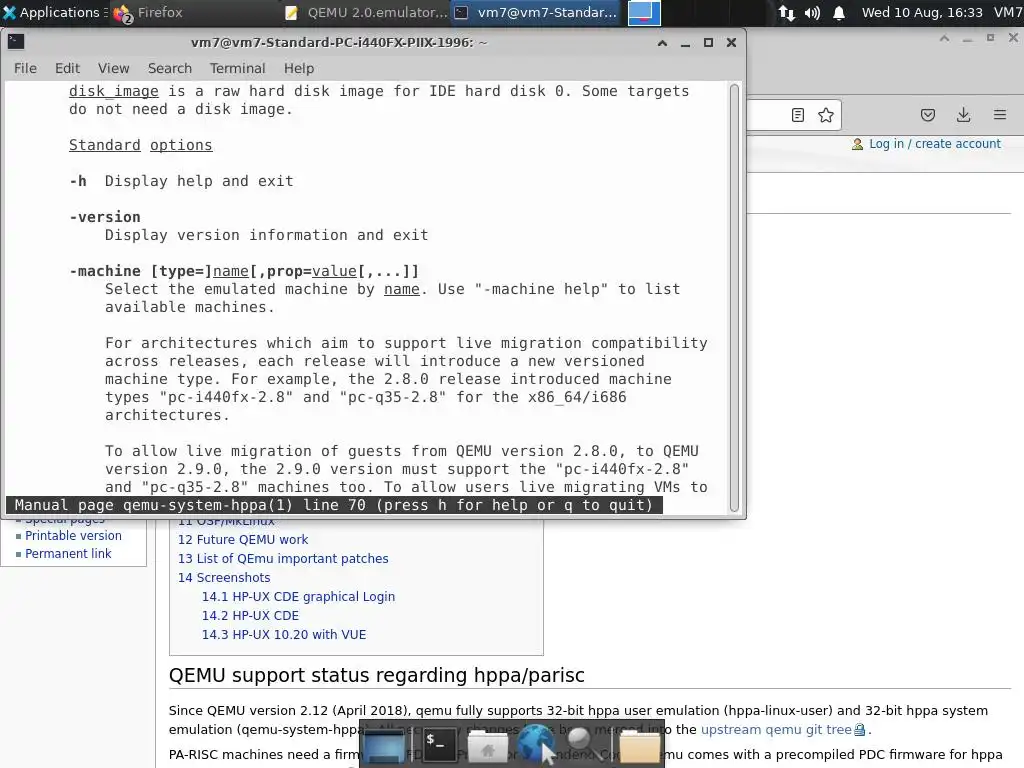Screen dimensions: 1024x768
Task: Open the Firefox downloads icon
Action: click(963, 115)
